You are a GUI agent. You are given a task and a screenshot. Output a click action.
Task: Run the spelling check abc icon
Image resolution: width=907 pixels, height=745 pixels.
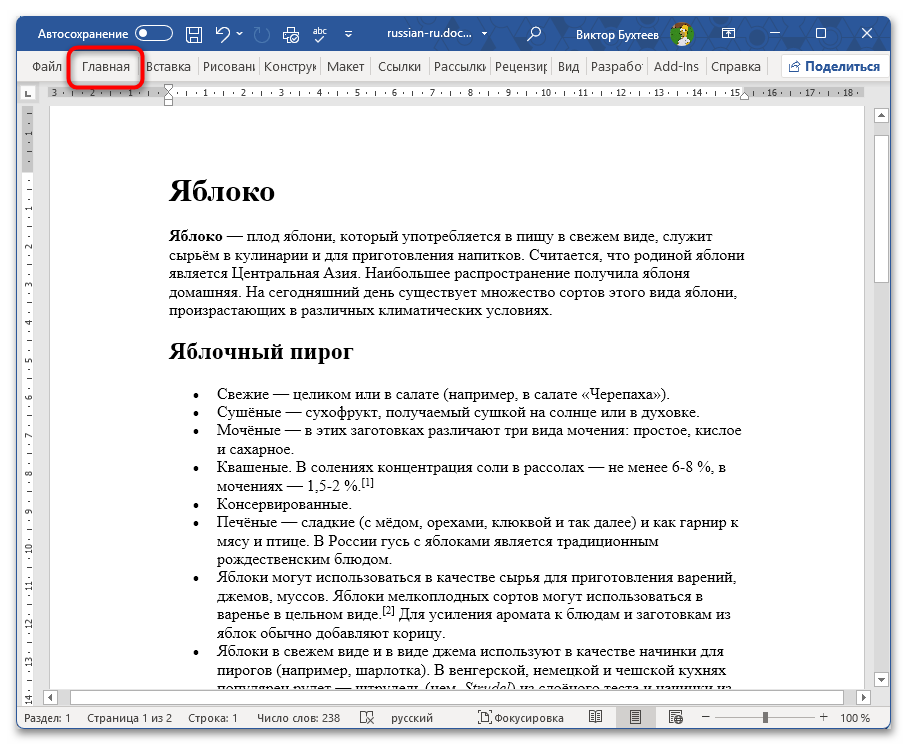pyautogui.click(x=319, y=35)
